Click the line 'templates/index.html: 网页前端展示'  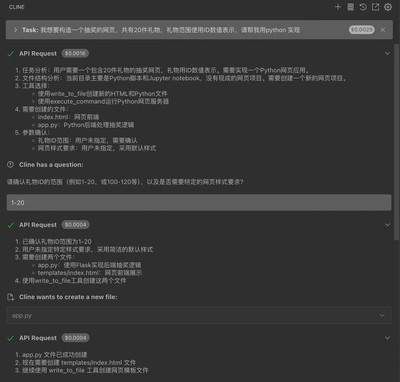point(90,273)
